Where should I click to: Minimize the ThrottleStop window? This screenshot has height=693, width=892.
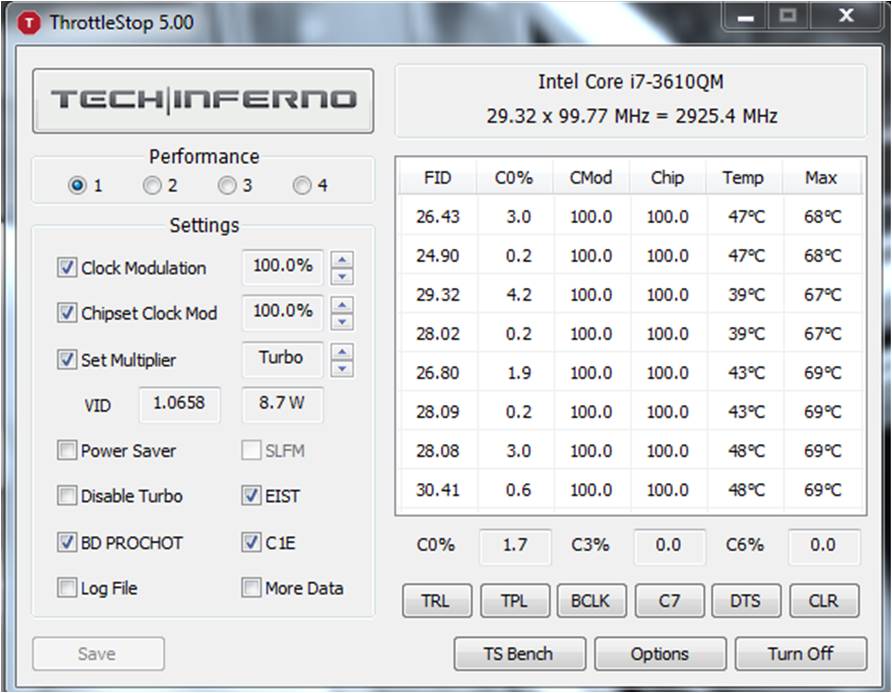pos(746,16)
